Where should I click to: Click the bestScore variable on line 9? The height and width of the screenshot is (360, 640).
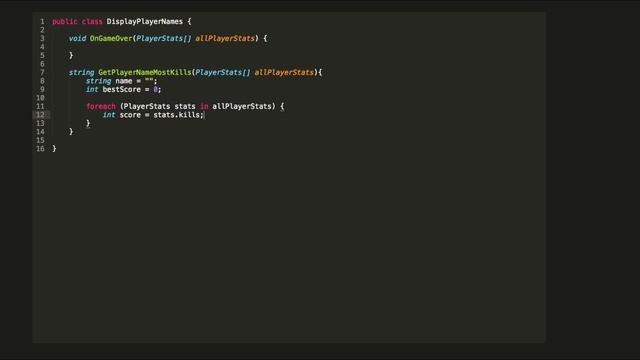tap(122, 89)
